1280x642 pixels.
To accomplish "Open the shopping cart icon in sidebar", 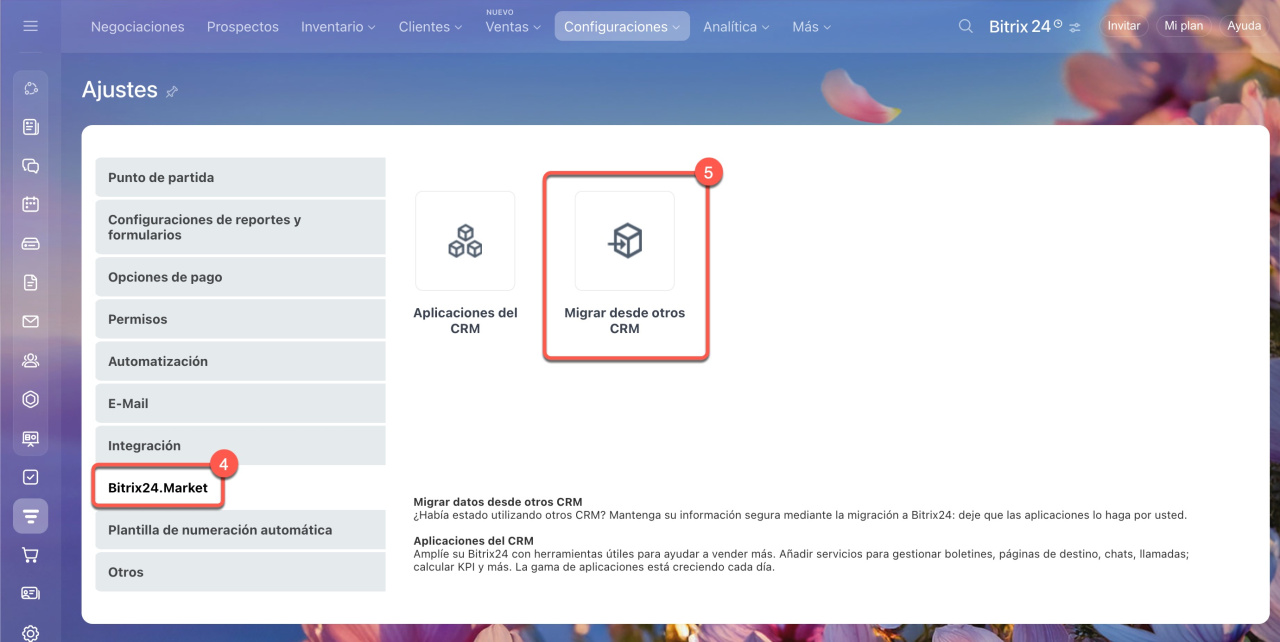I will click(30, 555).
